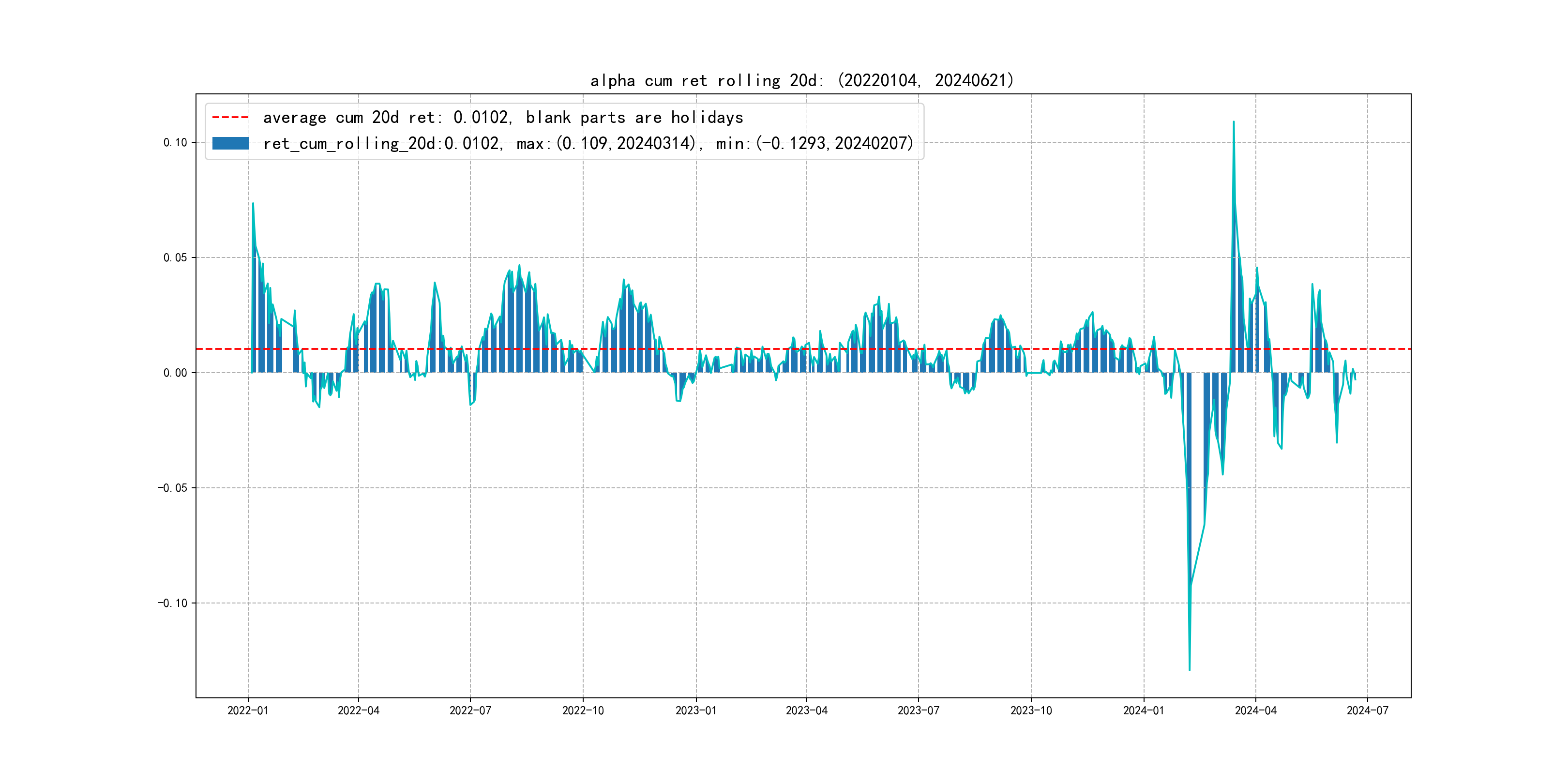This screenshot has height=784, width=1568.
Task: Click the 2024-04 x-axis label
Action: pyautogui.click(x=1255, y=710)
